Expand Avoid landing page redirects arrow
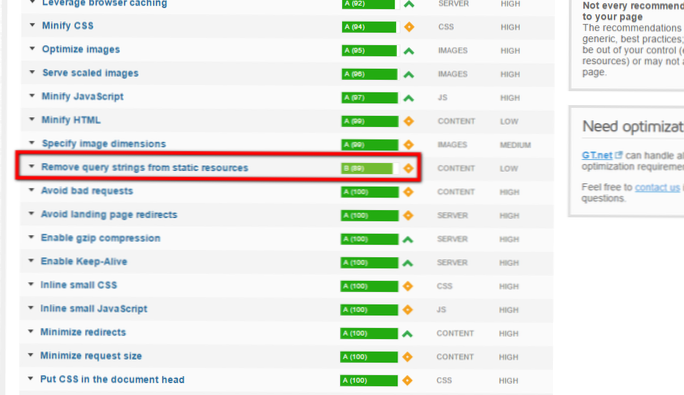The width and height of the screenshot is (684, 395). click(x=31, y=214)
